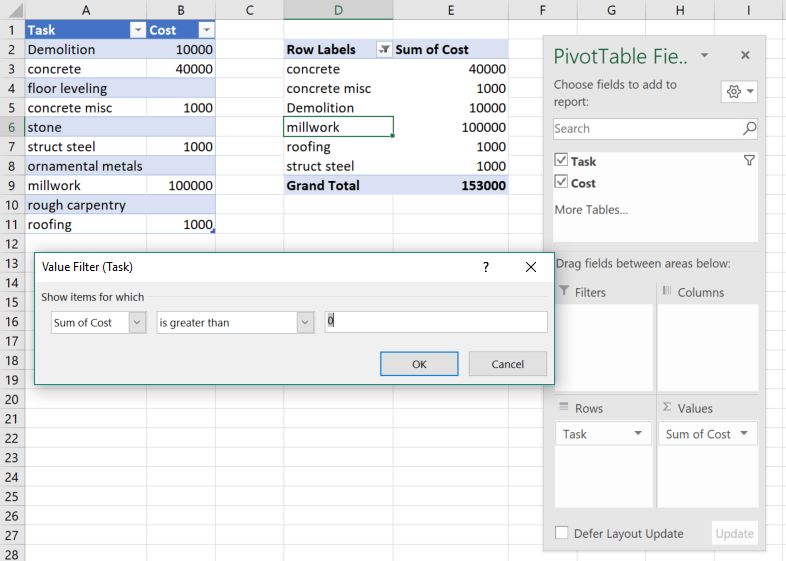The height and width of the screenshot is (561, 786).
Task: Open the Row Labels filter button
Action: coord(384,50)
